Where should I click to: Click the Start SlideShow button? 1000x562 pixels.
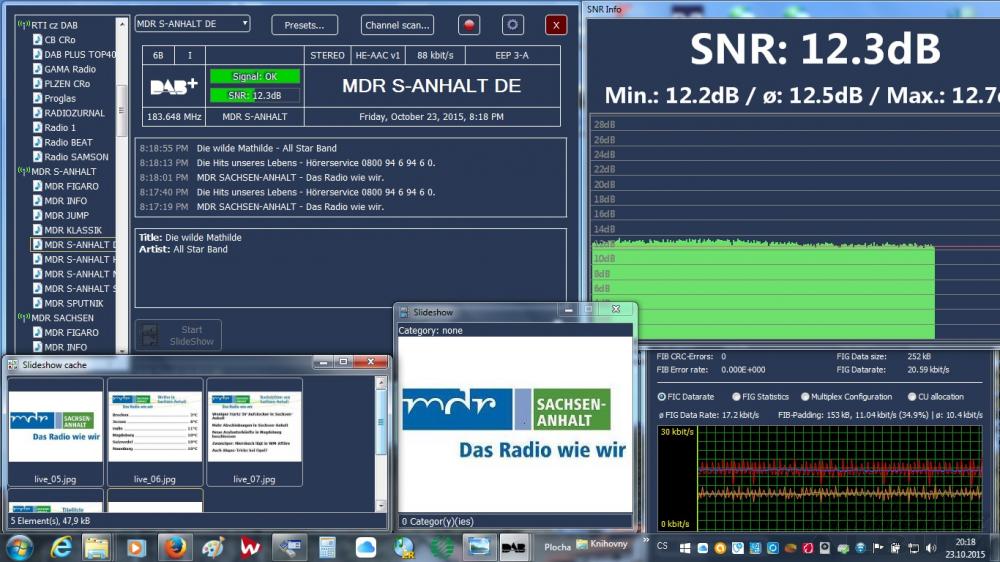[179, 336]
